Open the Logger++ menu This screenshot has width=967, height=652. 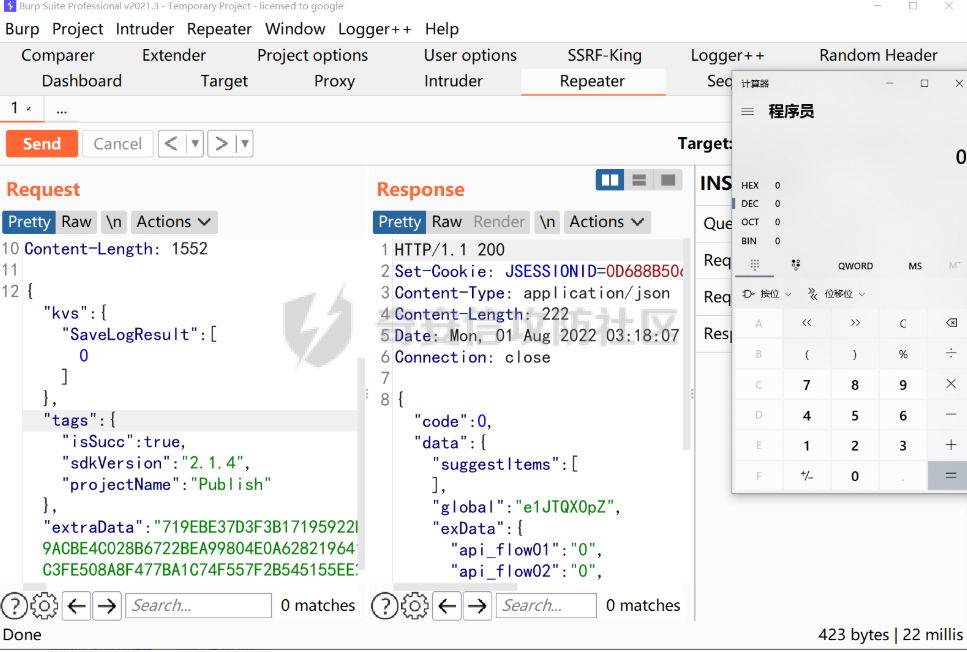(374, 29)
